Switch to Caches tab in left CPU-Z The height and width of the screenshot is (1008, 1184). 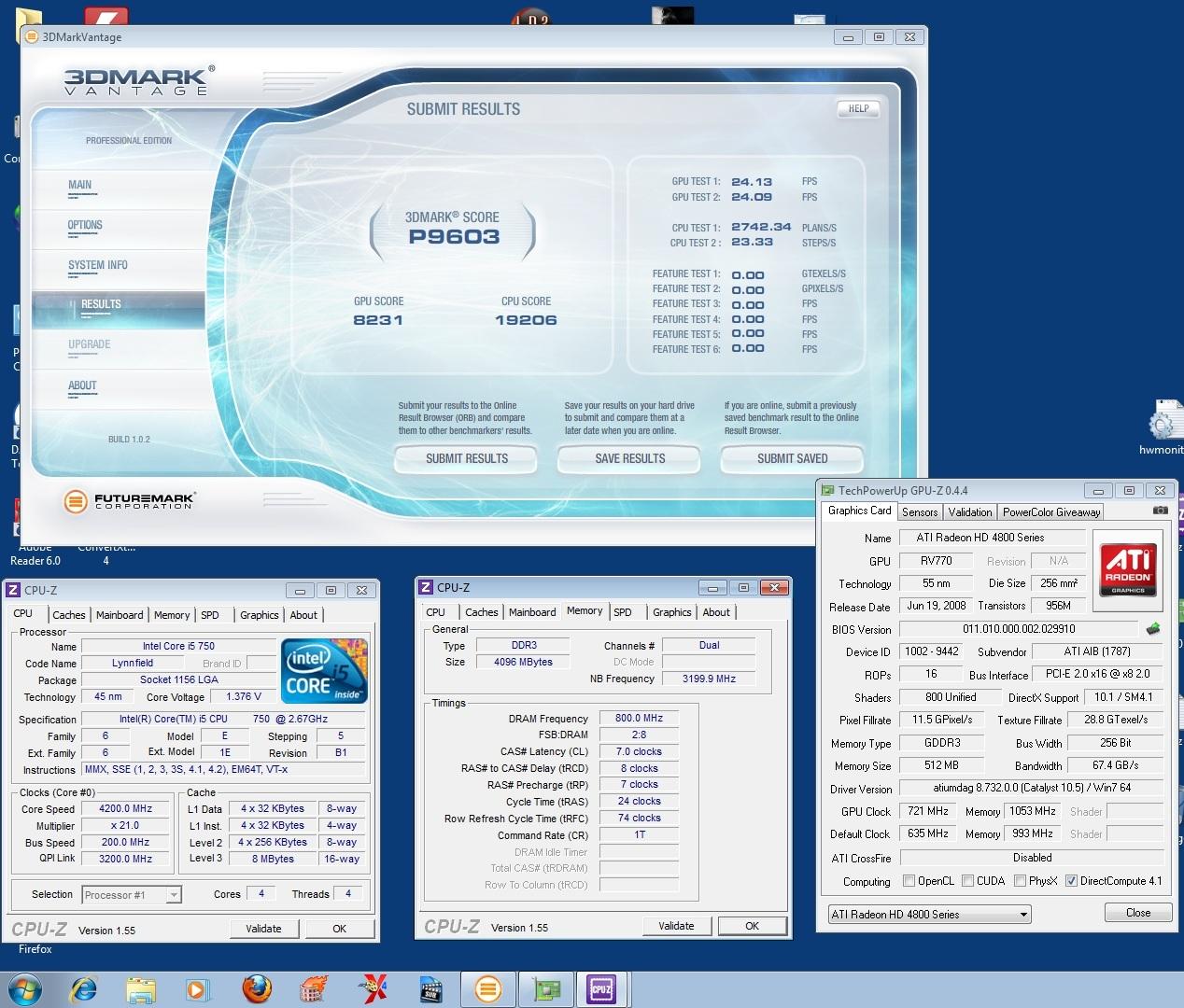click(x=69, y=615)
